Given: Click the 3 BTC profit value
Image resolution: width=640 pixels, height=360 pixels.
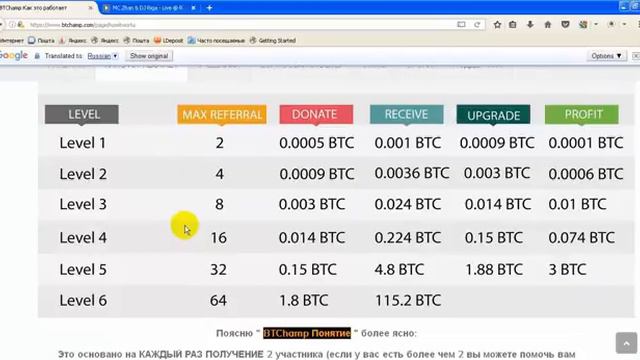Looking at the screenshot, I should tap(567, 269).
